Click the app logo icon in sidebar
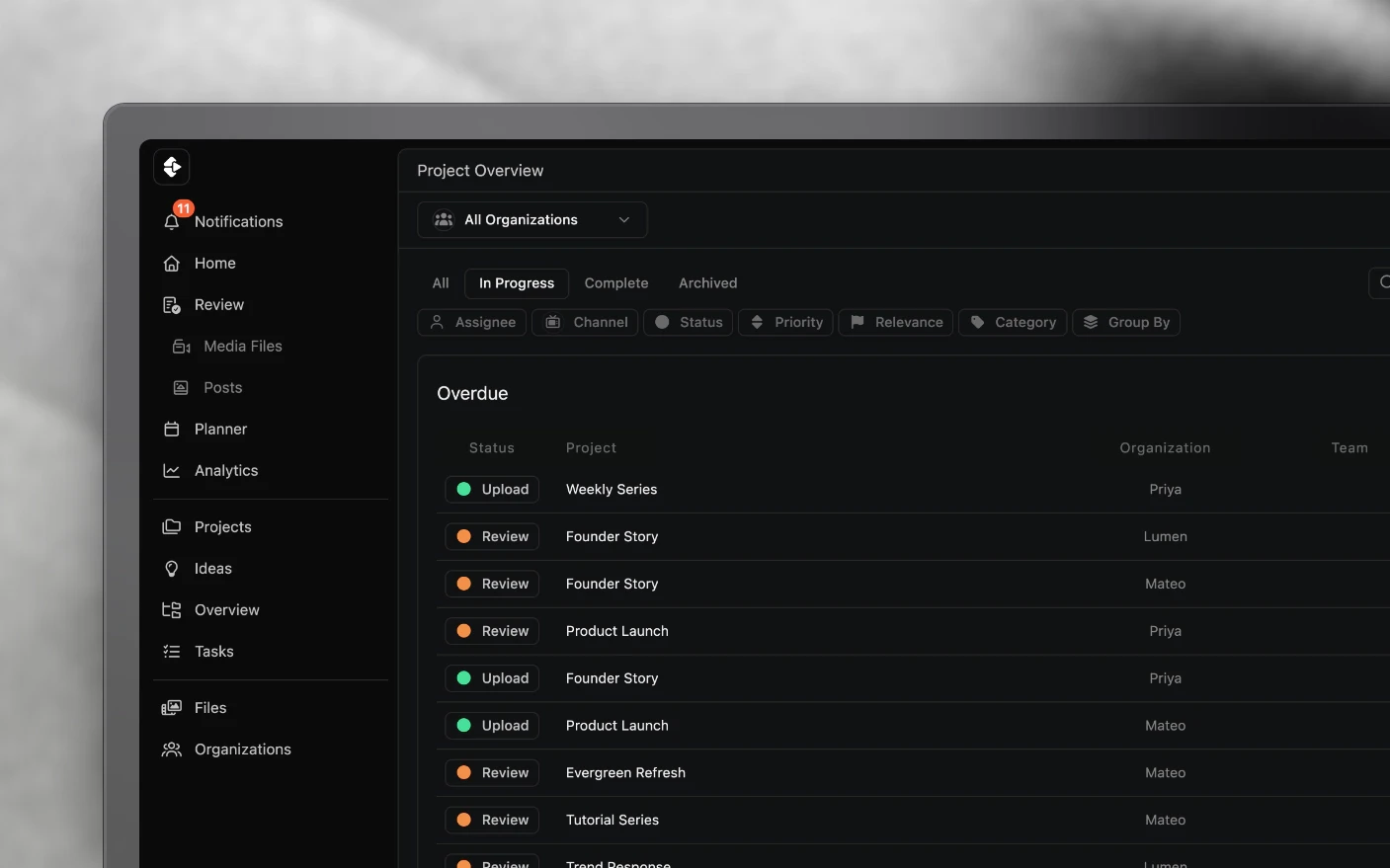Viewport: 1390px width, 868px height. 172,167
